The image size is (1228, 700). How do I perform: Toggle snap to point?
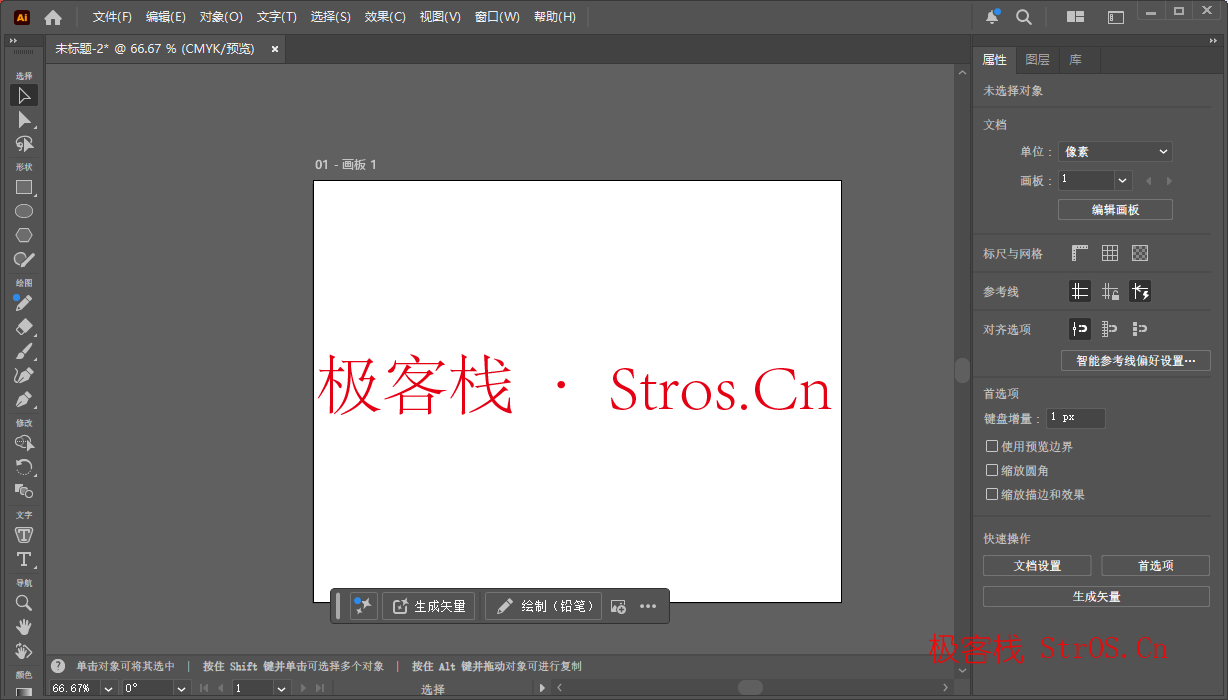tap(1080, 329)
